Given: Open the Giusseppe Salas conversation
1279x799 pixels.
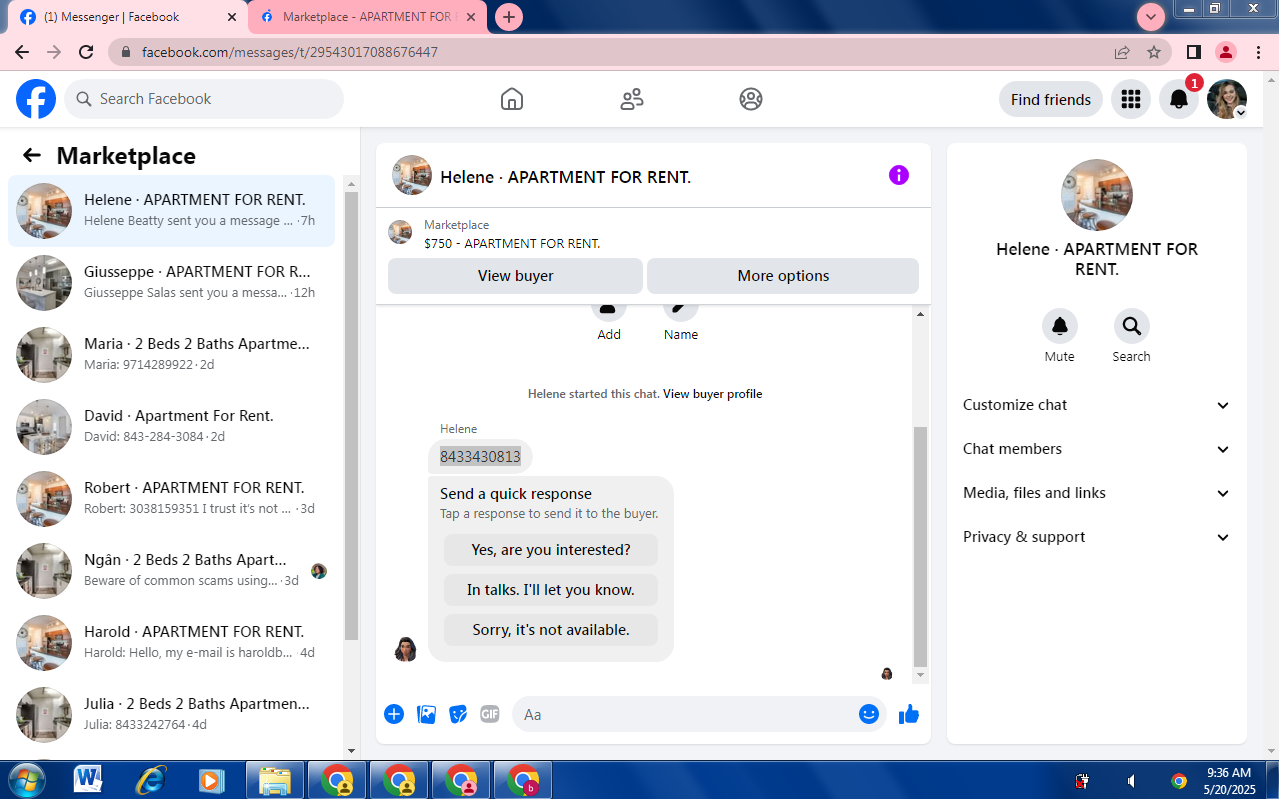Looking at the screenshot, I should (172, 283).
